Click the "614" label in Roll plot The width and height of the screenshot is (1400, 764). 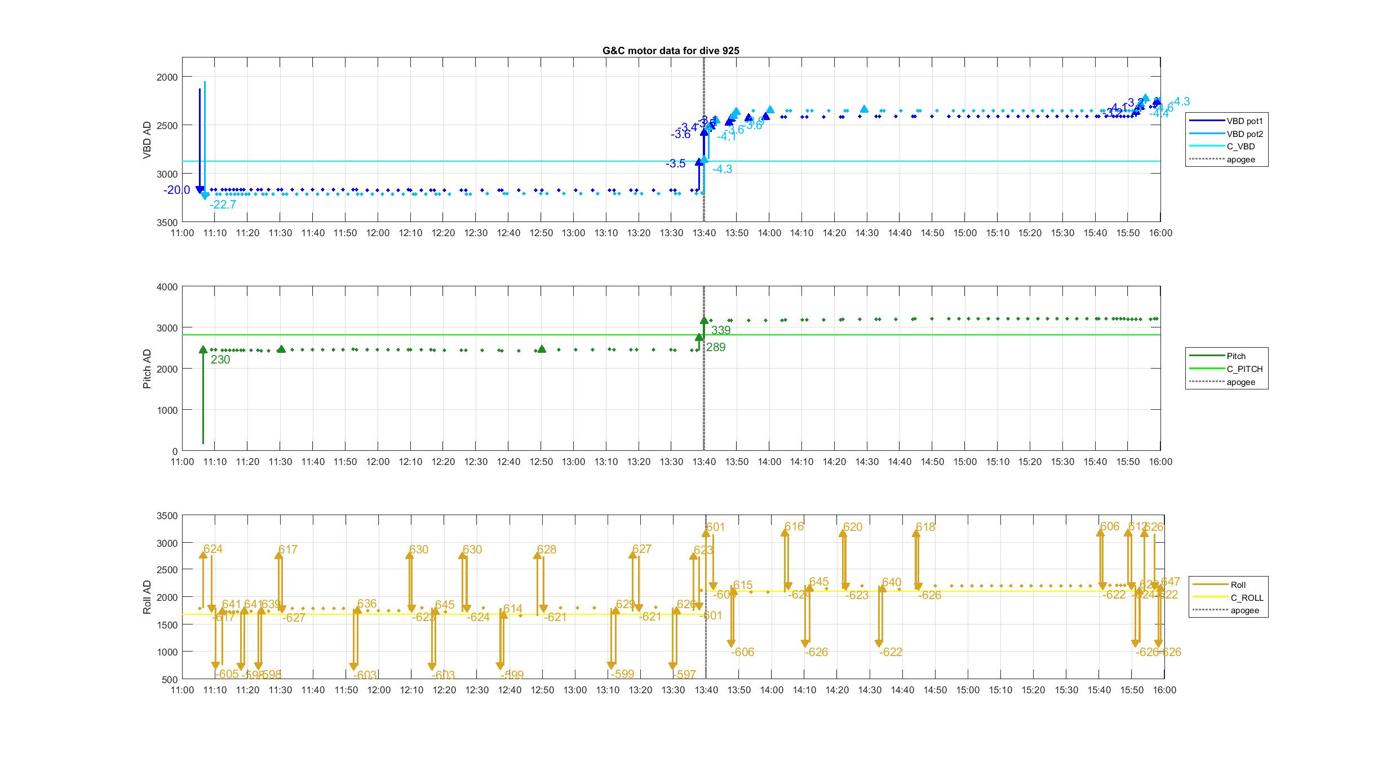[x=513, y=609]
